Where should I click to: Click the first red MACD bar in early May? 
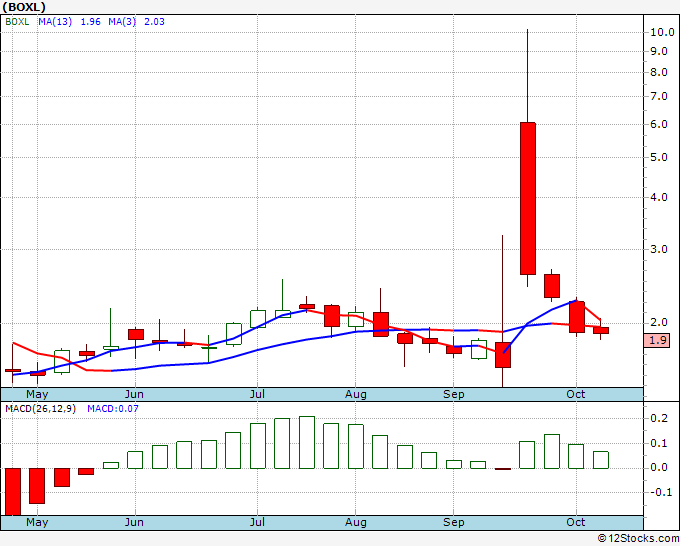click(13, 492)
